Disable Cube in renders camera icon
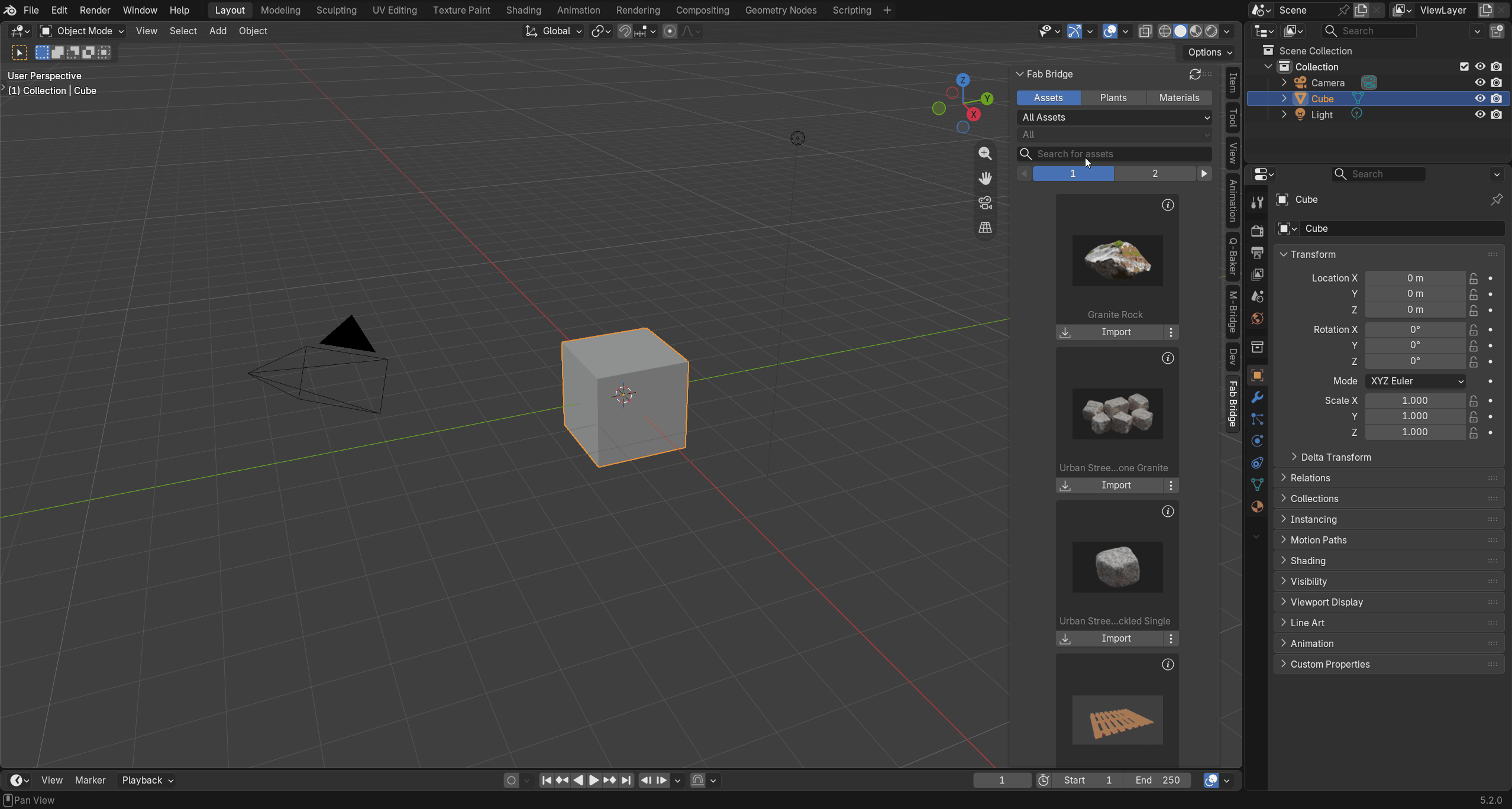The height and width of the screenshot is (809, 1512). click(x=1496, y=99)
